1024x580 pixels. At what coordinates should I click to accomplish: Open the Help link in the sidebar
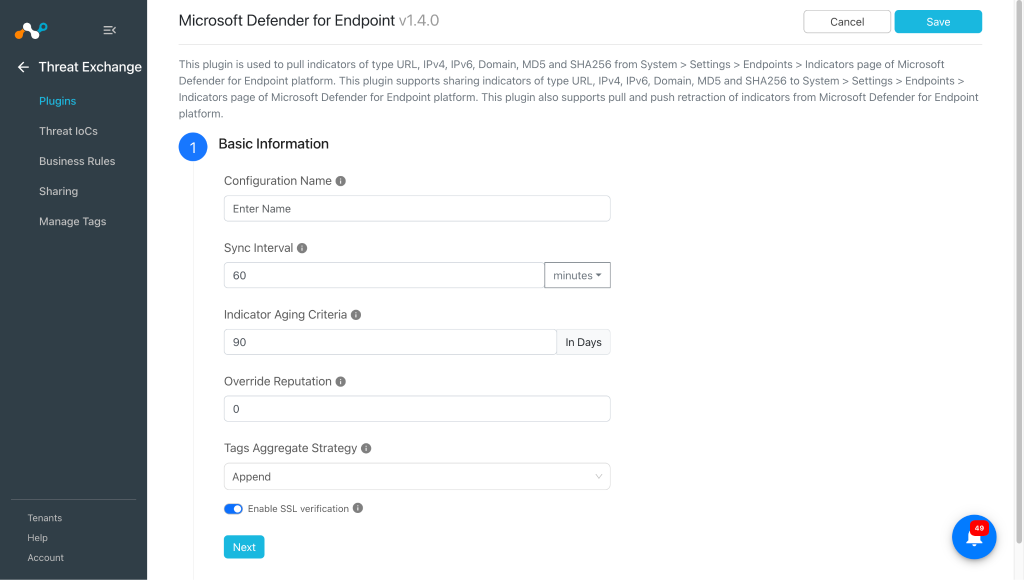click(x=37, y=538)
